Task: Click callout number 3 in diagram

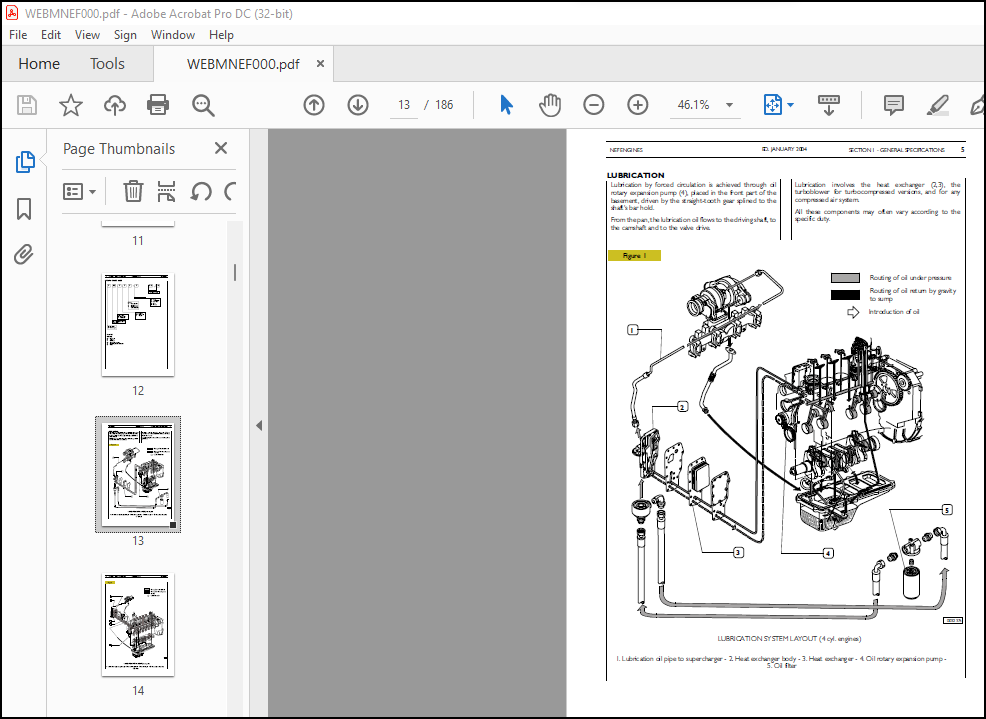Action: pyautogui.click(x=738, y=552)
